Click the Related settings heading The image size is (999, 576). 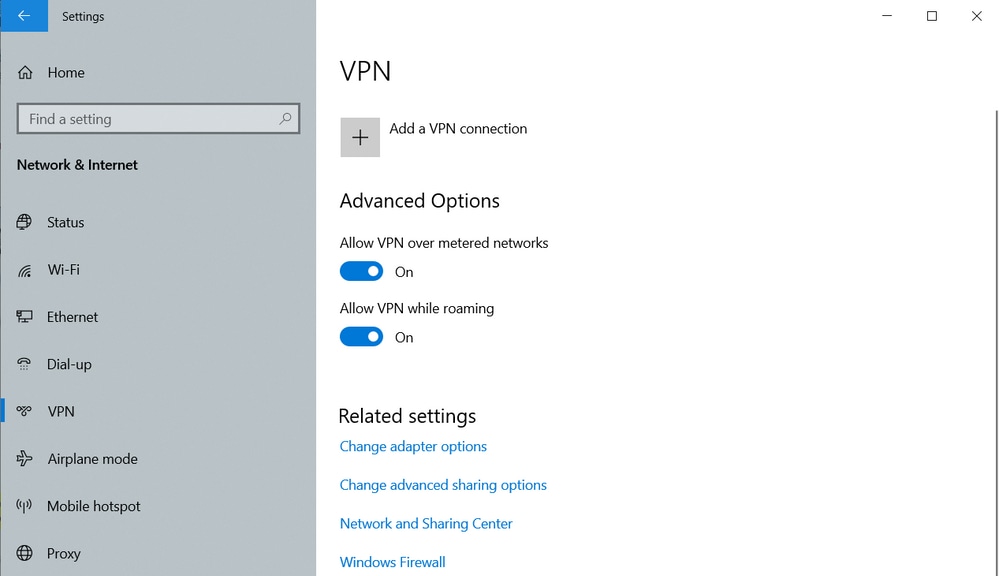[407, 416]
